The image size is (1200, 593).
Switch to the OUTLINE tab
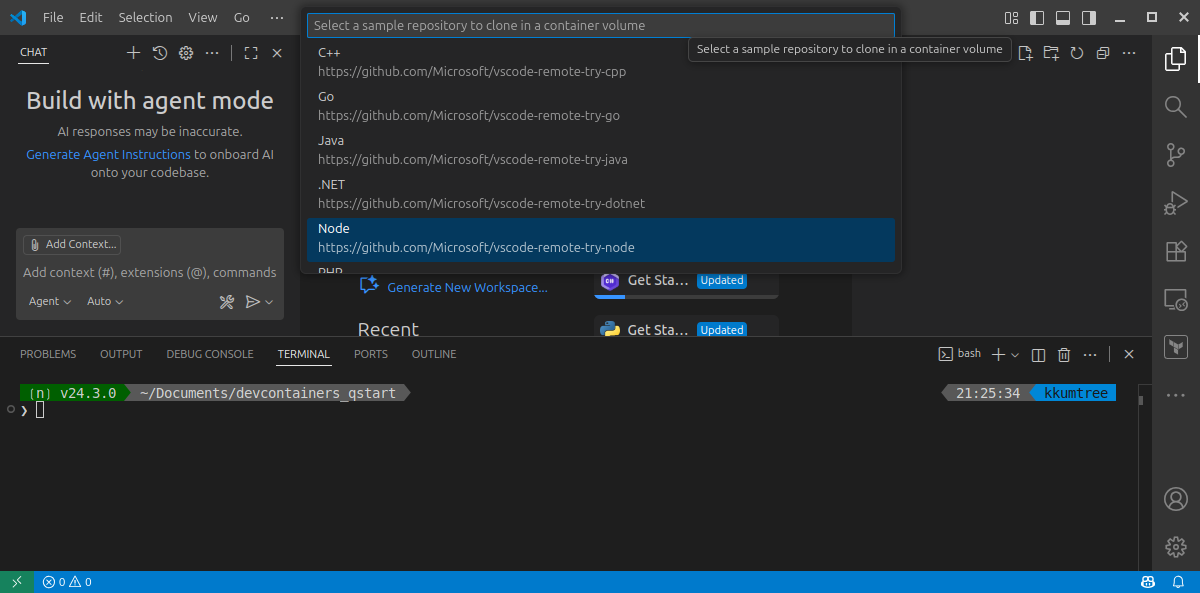click(x=434, y=354)
